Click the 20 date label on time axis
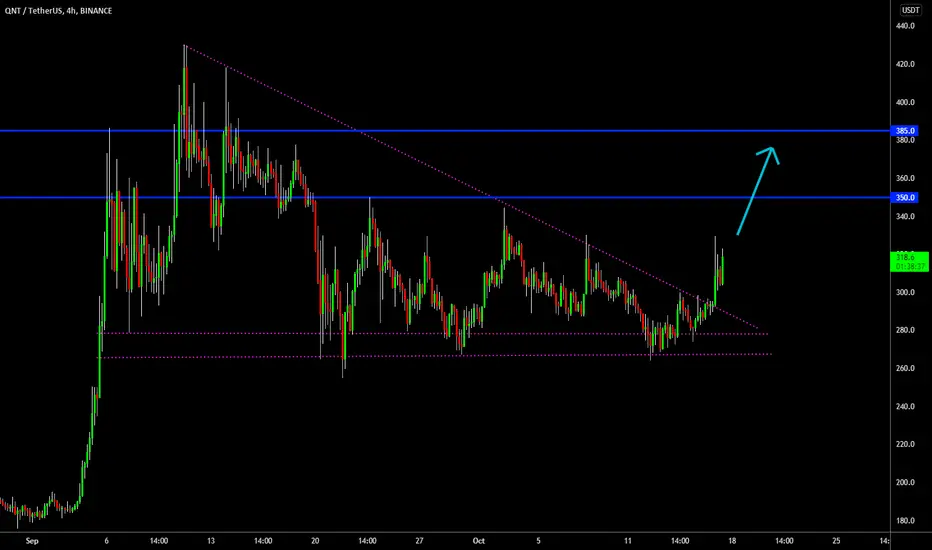Image resolution: width=932 pixels, height=550 pixels. pyautogui.click(x=315, y=541)
